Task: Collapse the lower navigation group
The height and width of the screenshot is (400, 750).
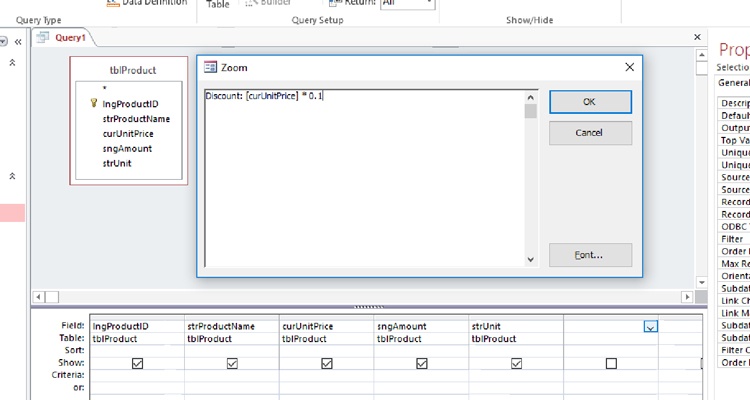Action: pyautogui.click(x=12, y=176)
